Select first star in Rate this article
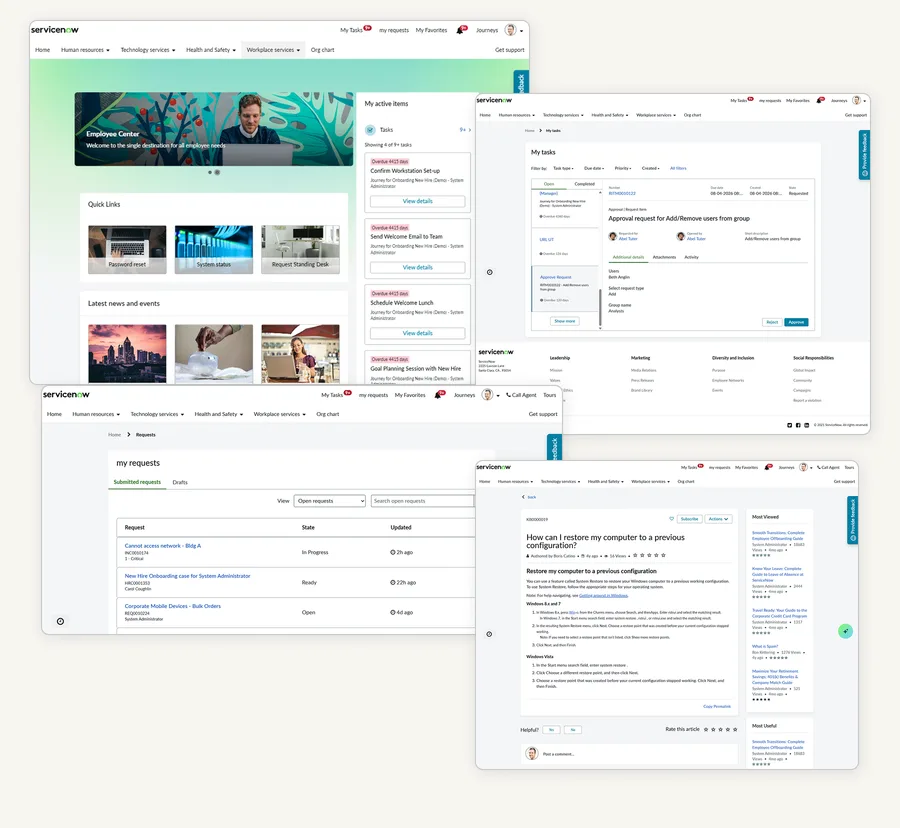The image size is (900, 828). pyautogui.click(x=706, y=730)
